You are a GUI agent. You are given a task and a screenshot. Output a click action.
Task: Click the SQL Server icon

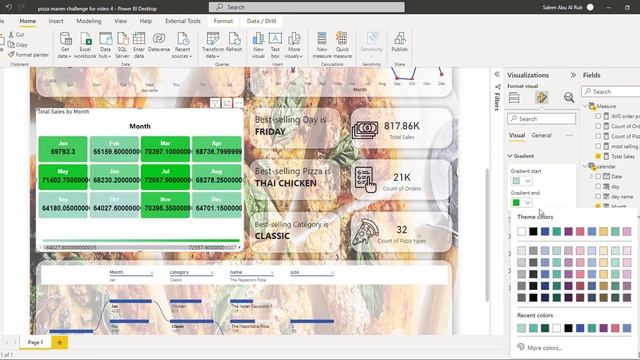click(122, 39)
